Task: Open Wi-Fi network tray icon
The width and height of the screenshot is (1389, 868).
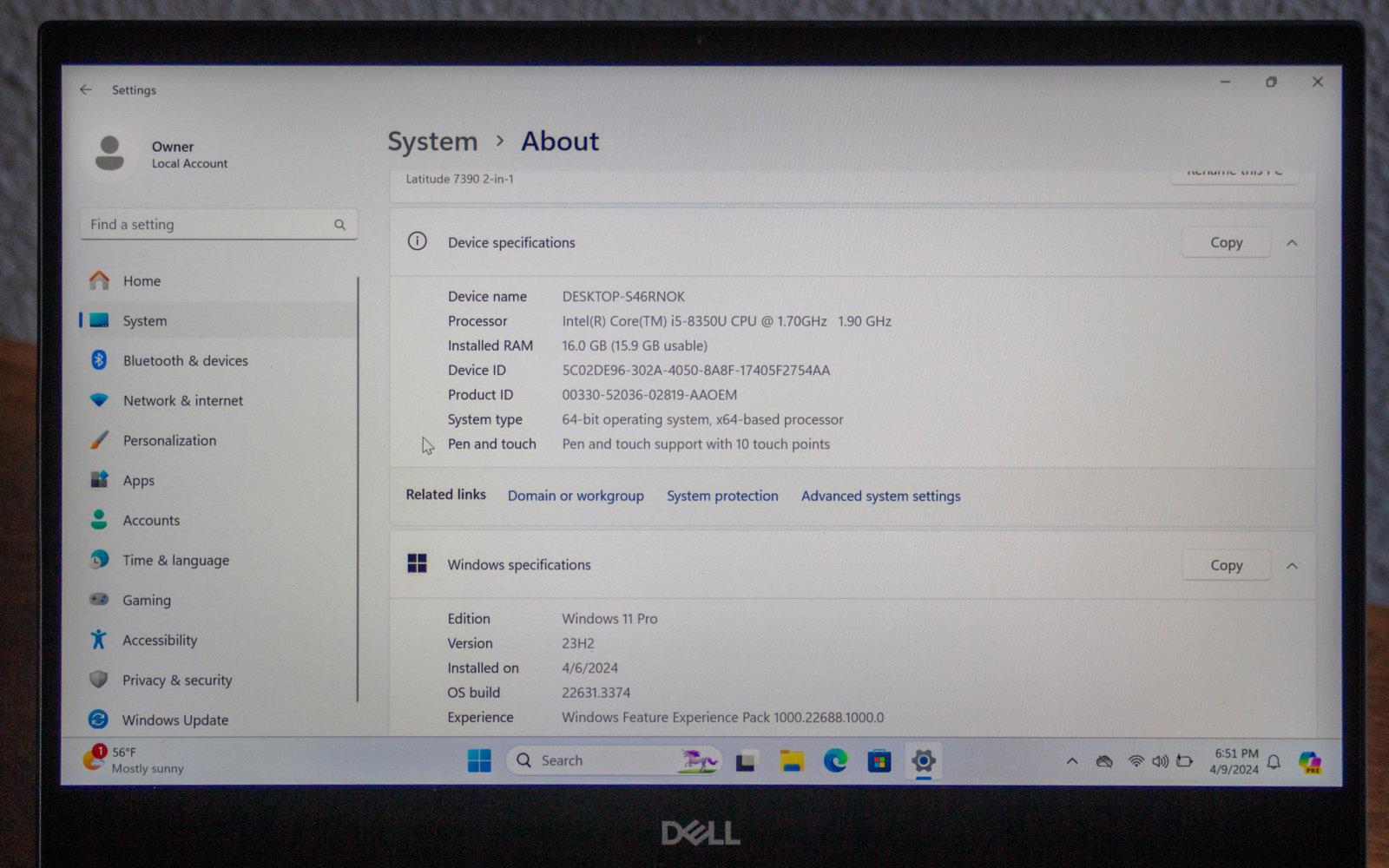Action: coord(1136,761)
